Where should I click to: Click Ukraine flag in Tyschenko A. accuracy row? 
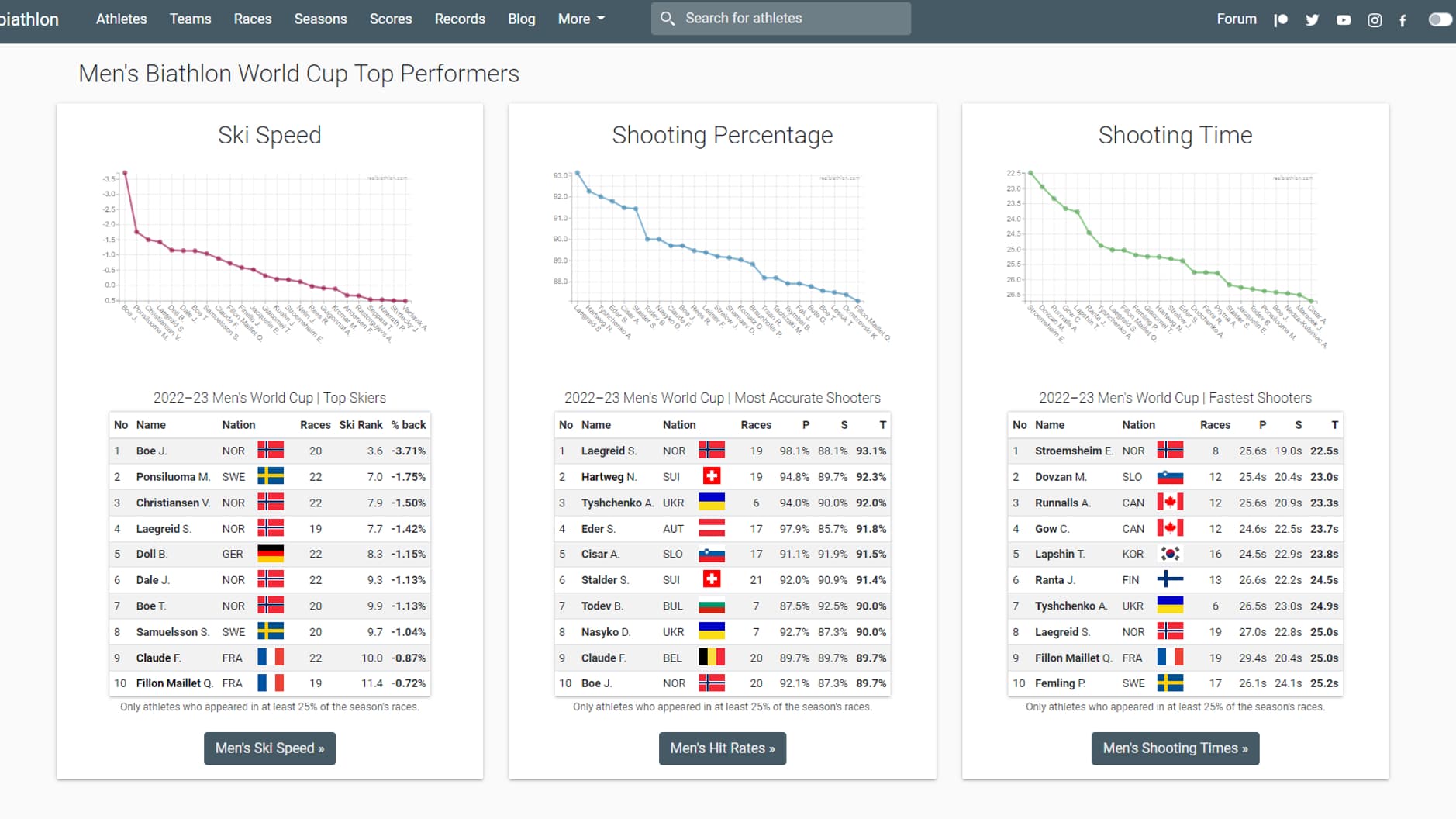pos(712,502)
